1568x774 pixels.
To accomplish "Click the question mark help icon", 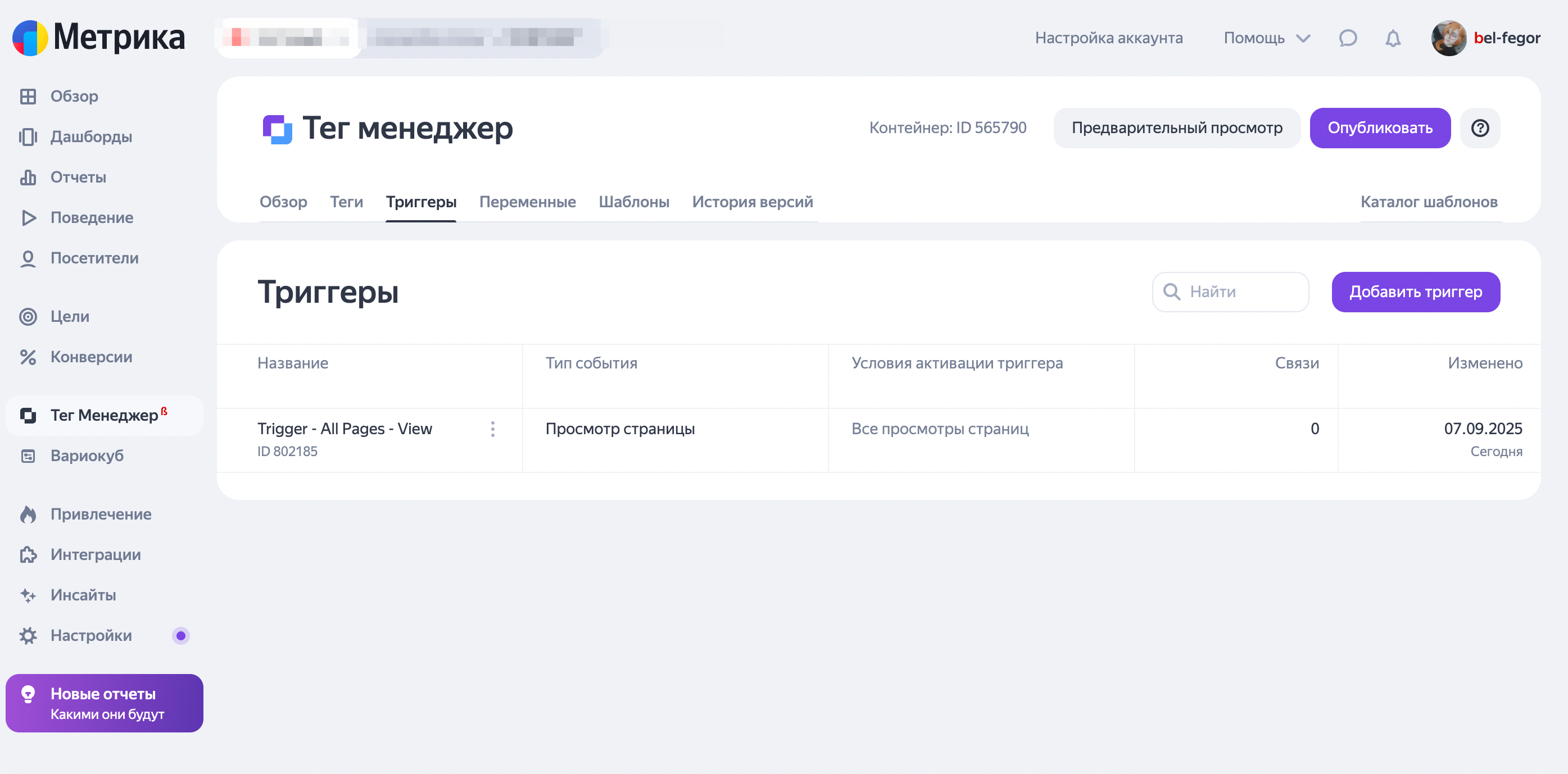I will (x=1480, y=128).
